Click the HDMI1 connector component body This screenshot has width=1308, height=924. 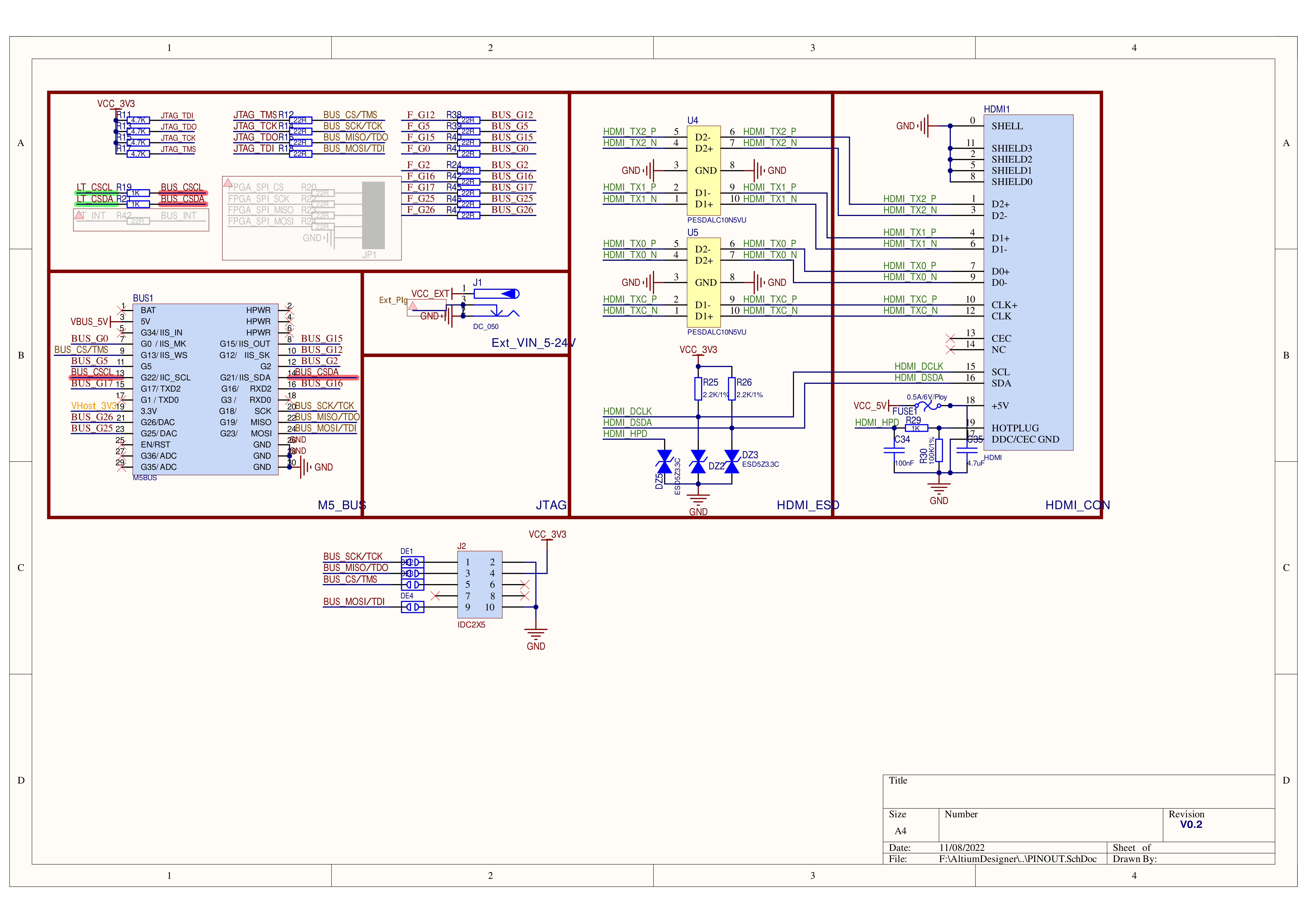pos(1028,283)
